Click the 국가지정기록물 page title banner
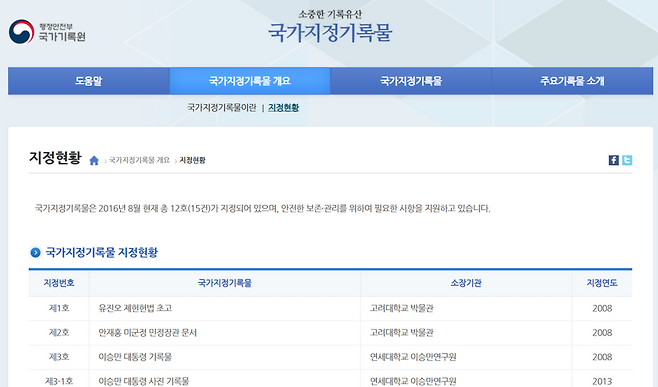Screen dimensions: 658x387 click(x=330, y=32)
